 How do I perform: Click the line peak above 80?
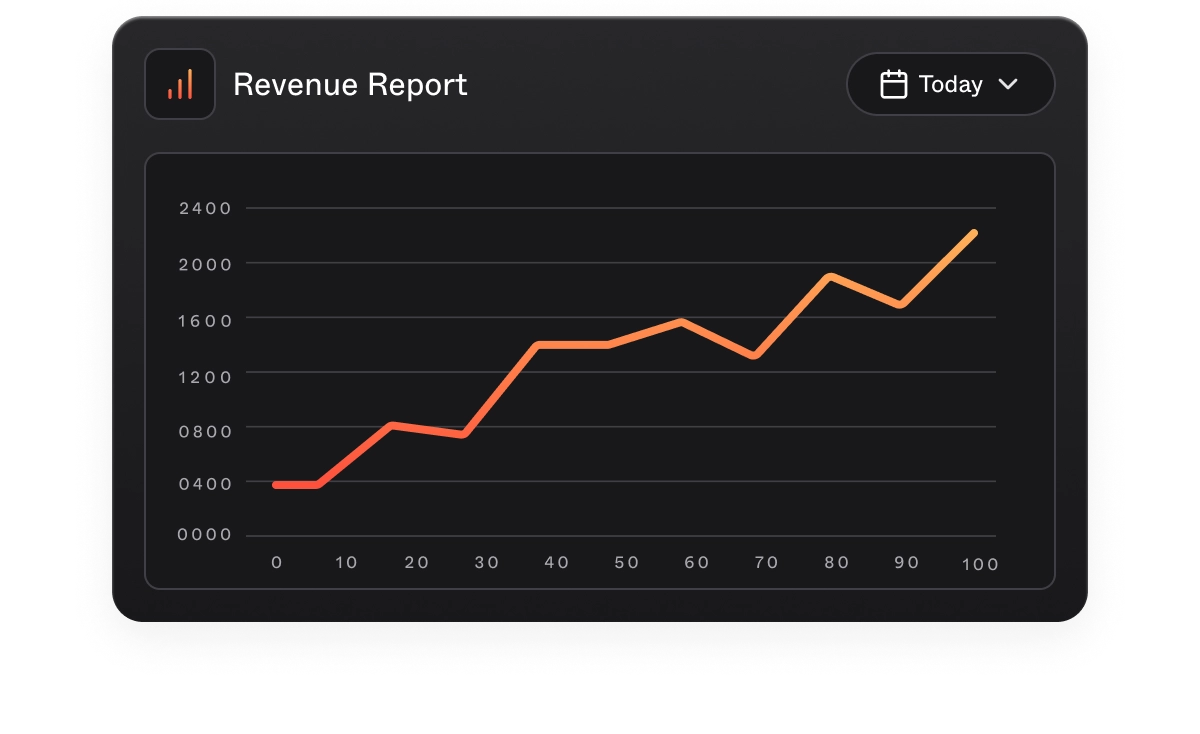(830, 276)
